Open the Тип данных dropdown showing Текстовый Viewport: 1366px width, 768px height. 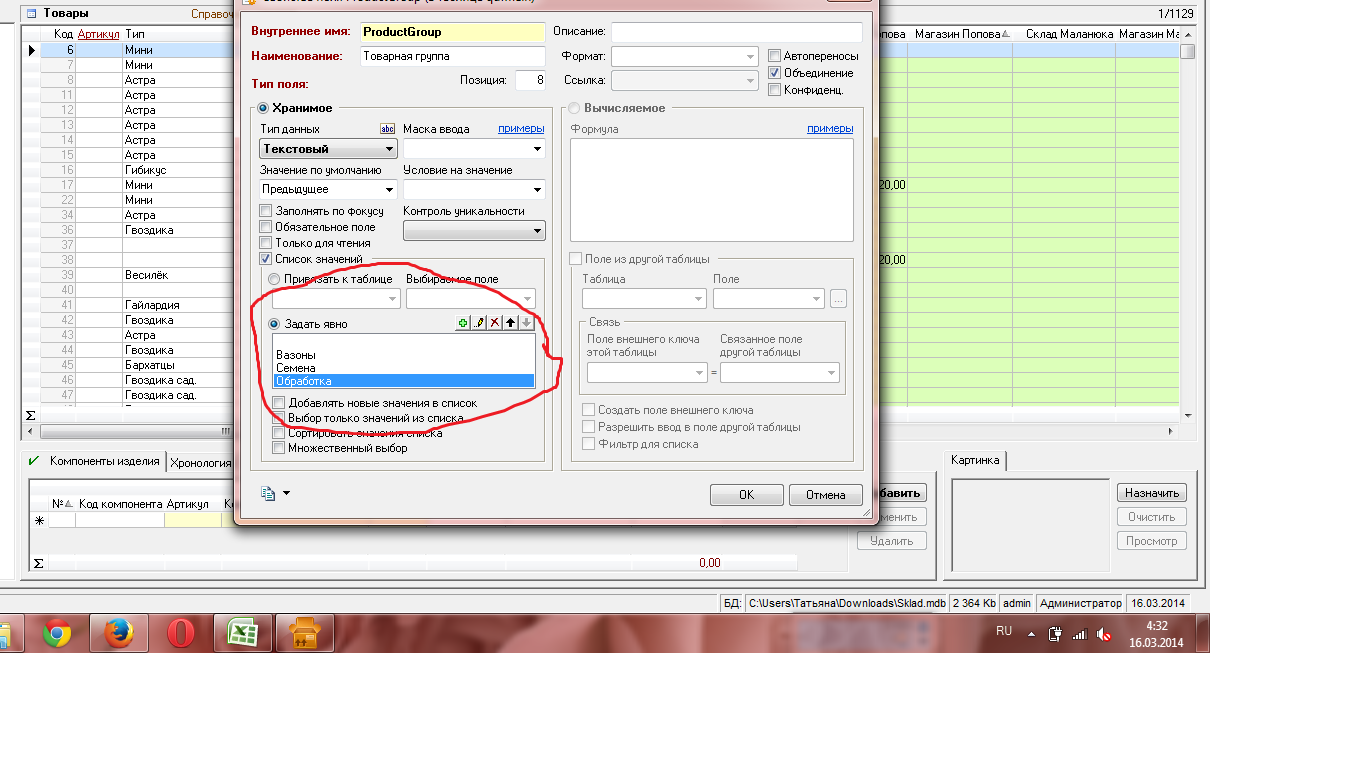click(328, 149)
